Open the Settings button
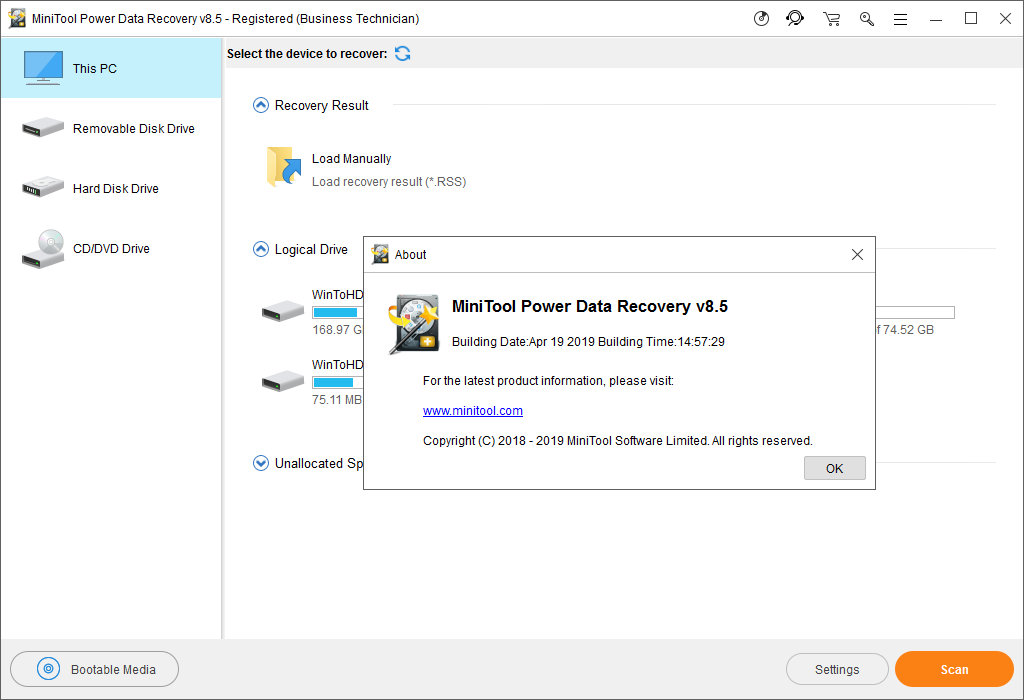 coord(837,669)
